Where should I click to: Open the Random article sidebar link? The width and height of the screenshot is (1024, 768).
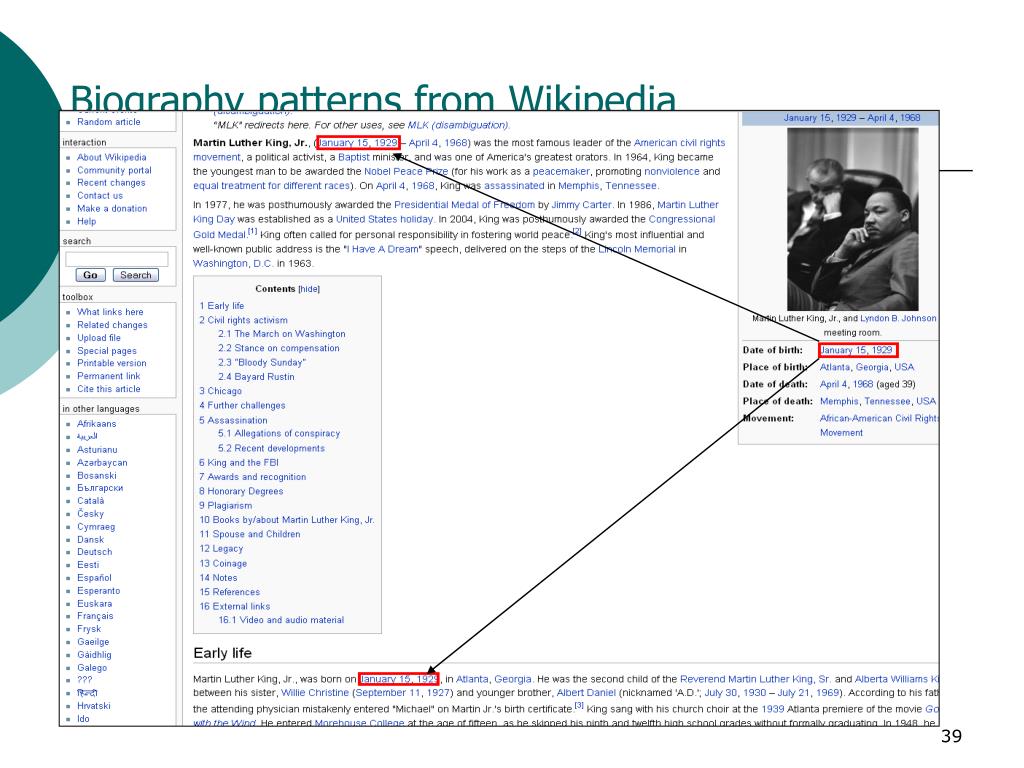coord(108,122)
